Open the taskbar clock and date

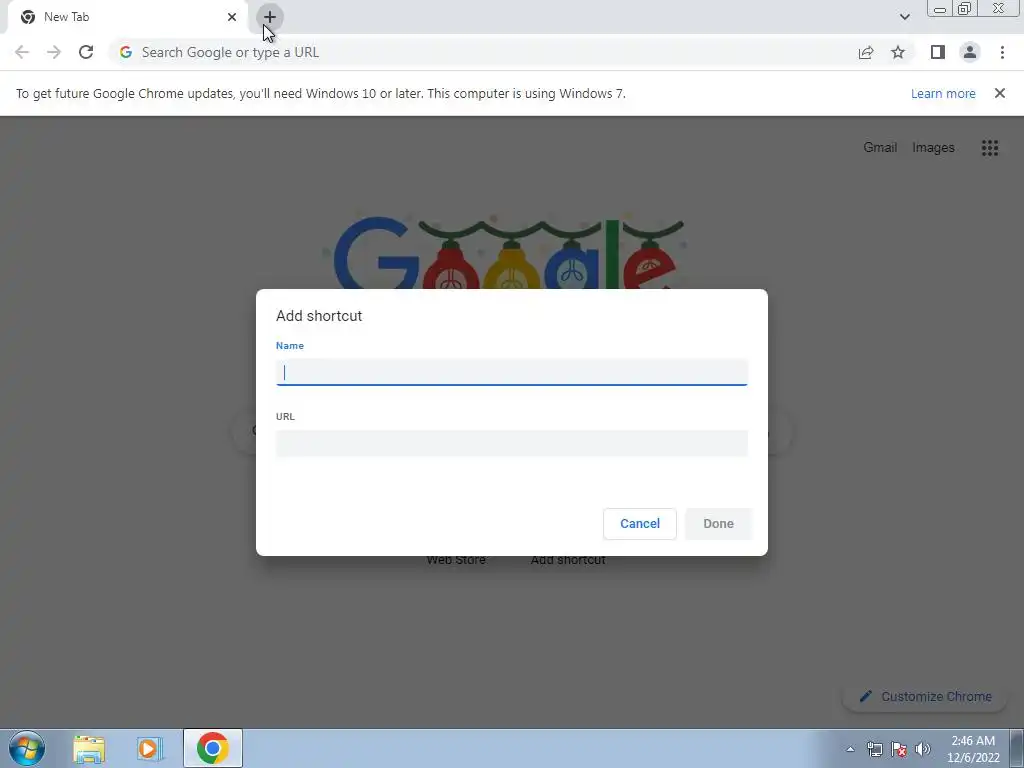[973, 749]
